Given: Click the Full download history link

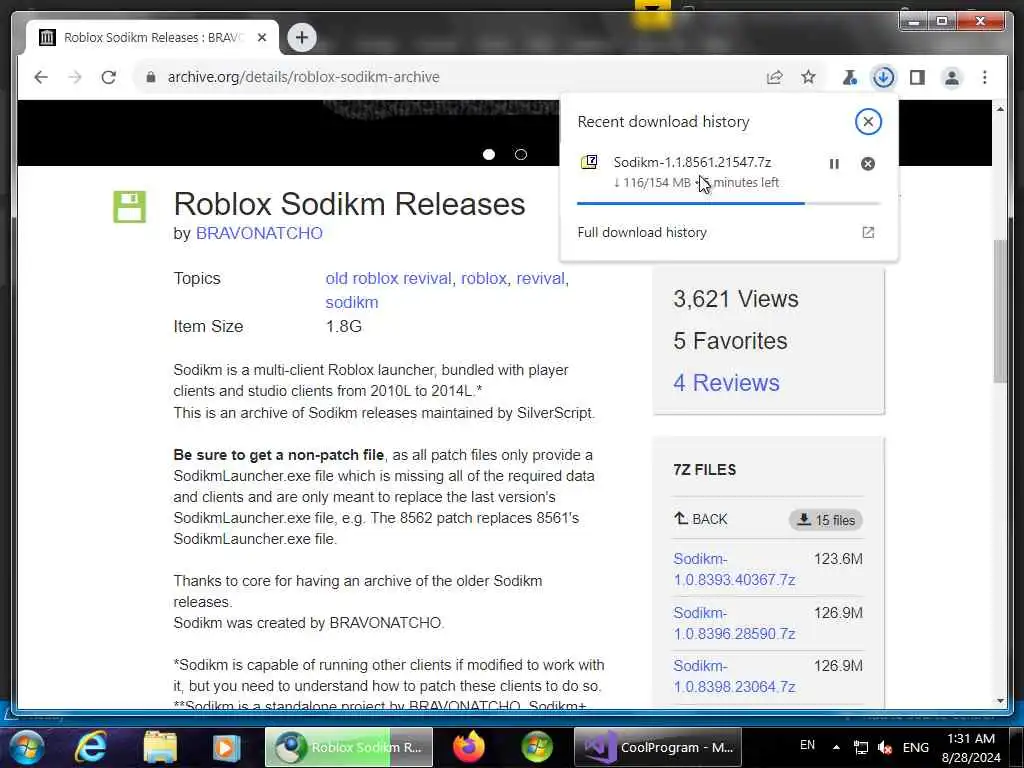Looking at the screenshot, I should click(x=642, y=232).
